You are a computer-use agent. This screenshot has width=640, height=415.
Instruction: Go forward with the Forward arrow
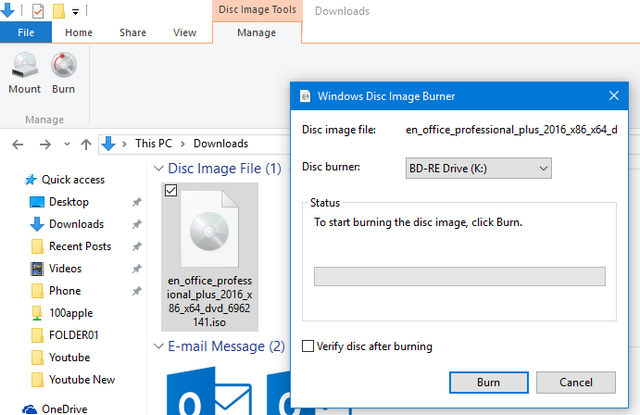pyautogui.click(x=45, y=144)
